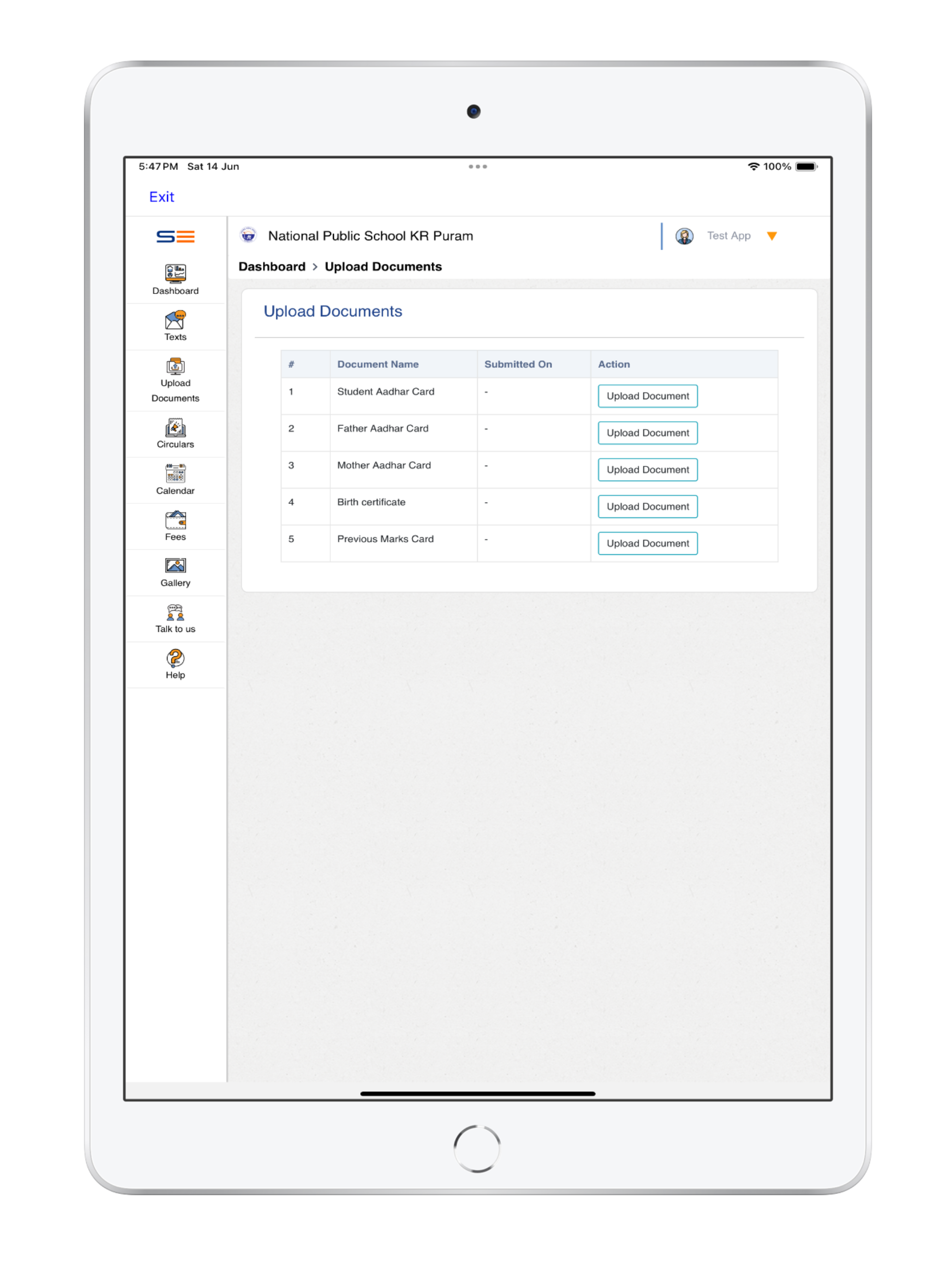952x1270 pixels.
Task: Go to Dashboard in the breadcrumb
Action: [272, 266]
